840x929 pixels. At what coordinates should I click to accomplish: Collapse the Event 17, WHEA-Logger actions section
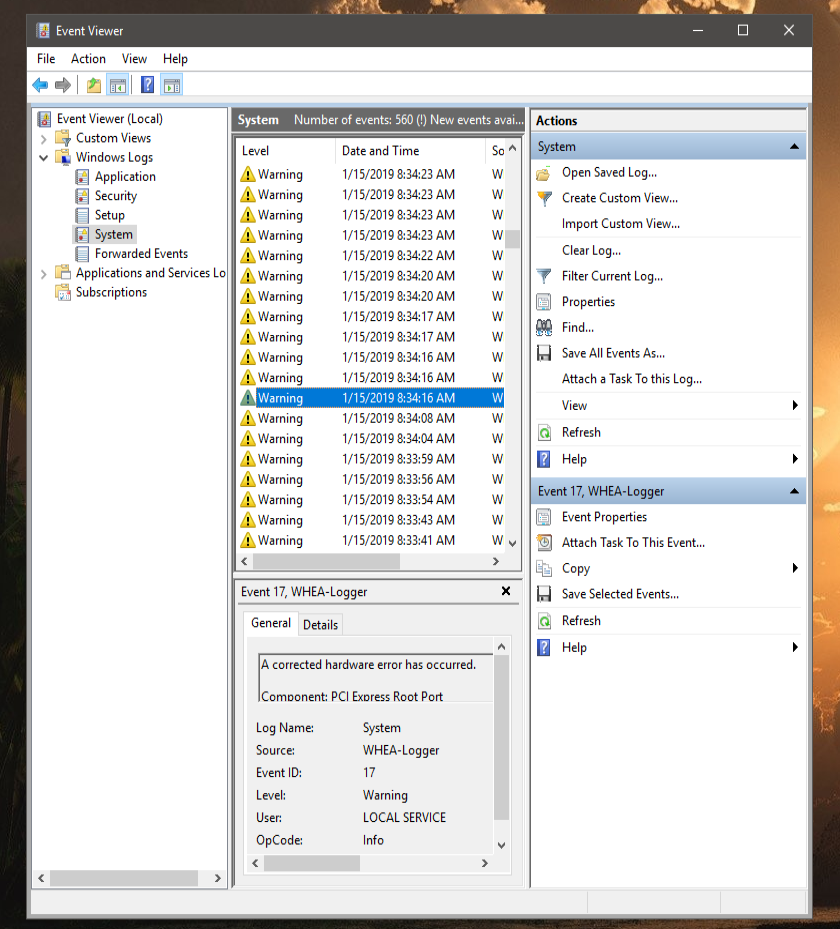(794, 491)
